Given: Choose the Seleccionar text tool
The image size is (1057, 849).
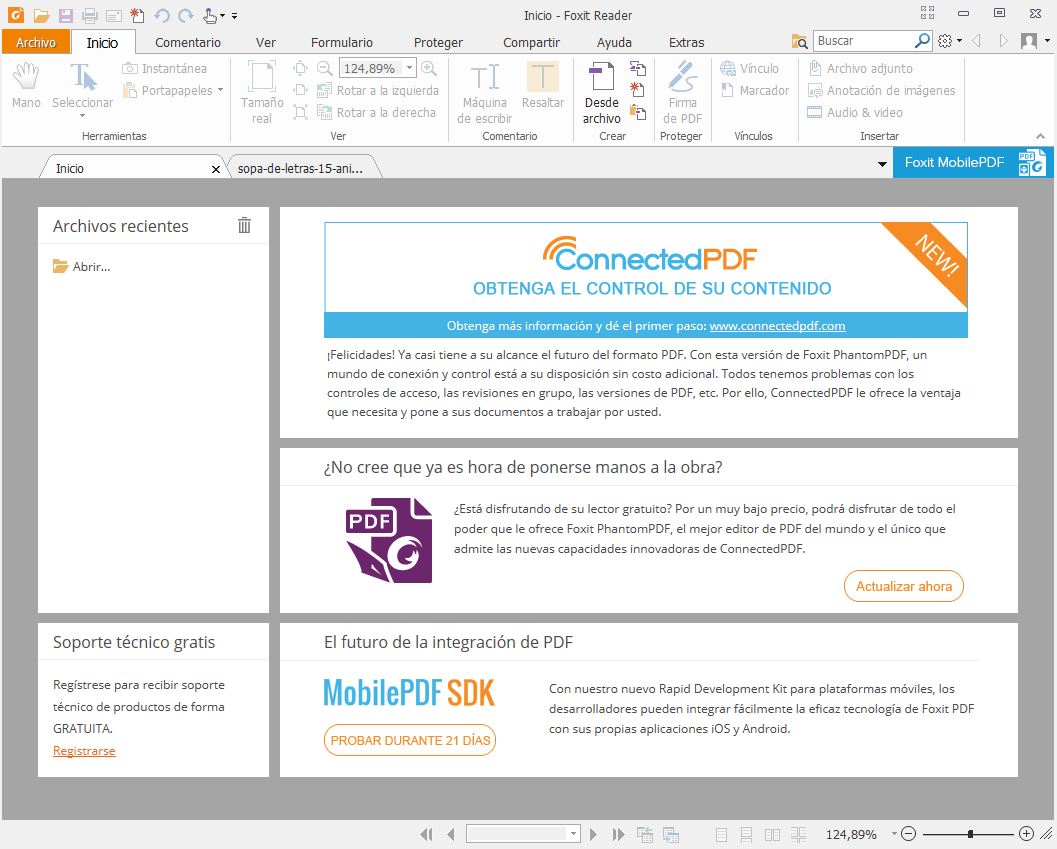Looking at the screenshot, I should point(82,86).
